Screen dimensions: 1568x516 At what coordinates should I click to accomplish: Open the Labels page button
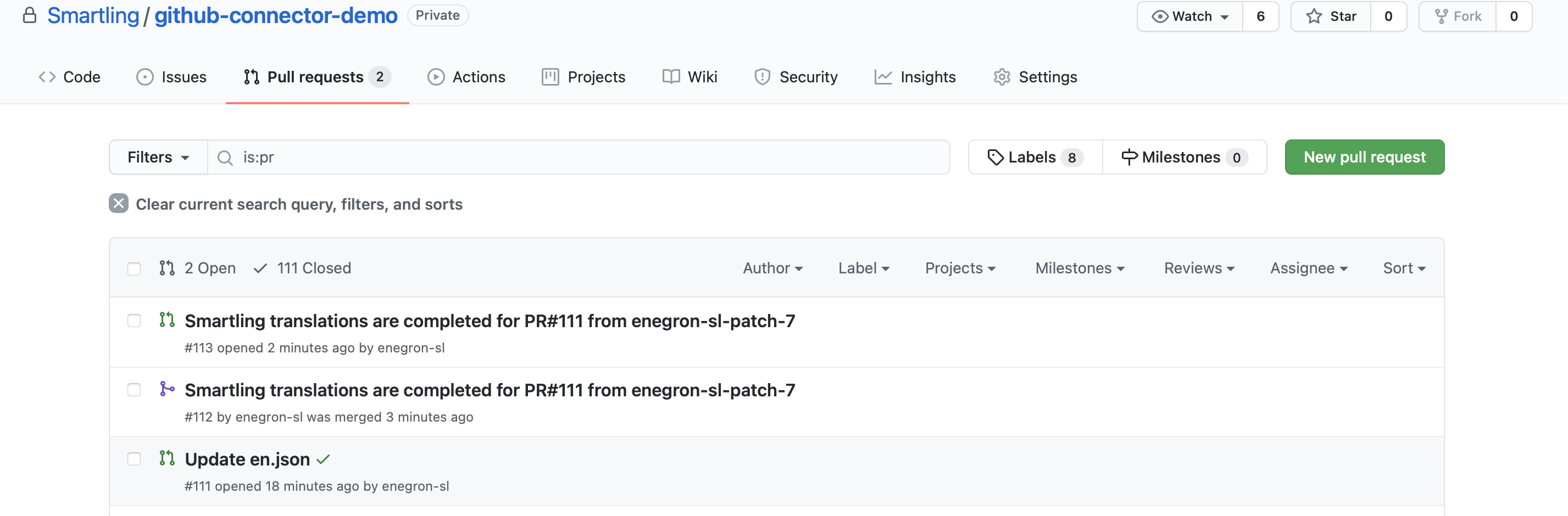coord(1036,158)
